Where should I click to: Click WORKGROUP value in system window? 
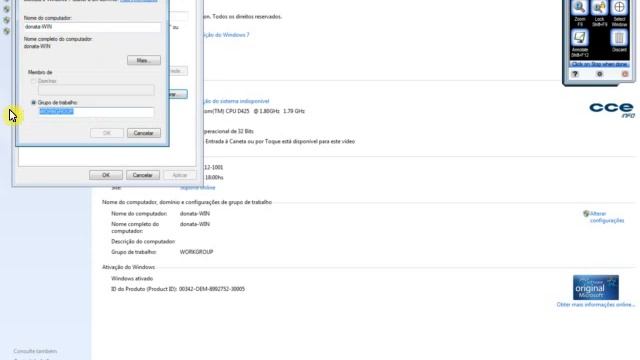coord(196,252)
